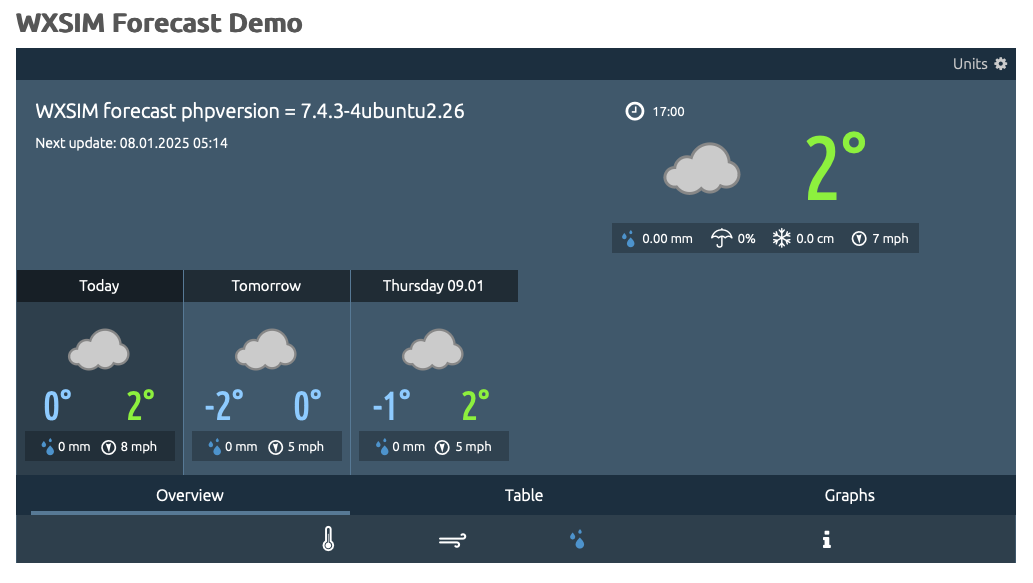Click the WXSIM forecast phpversion heading
The image size is (1033, 583).
click(250, 111)
